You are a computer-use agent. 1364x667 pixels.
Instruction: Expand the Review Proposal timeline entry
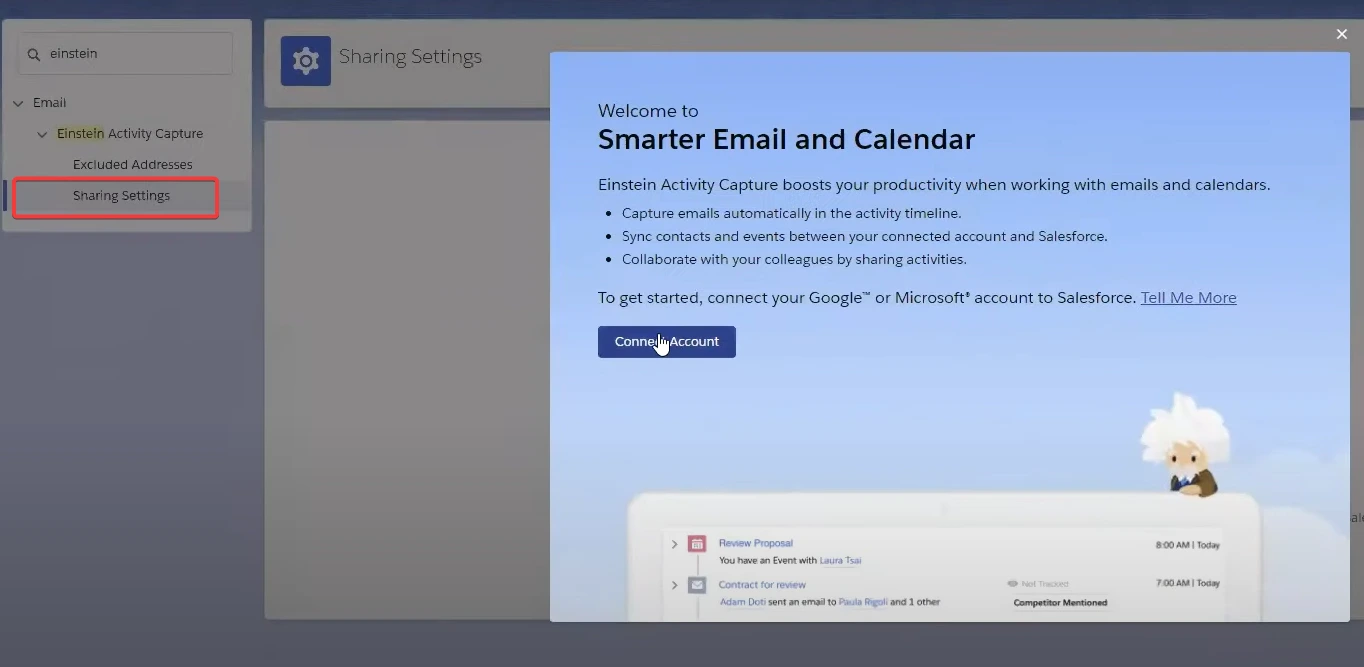[x=674, y=544]
